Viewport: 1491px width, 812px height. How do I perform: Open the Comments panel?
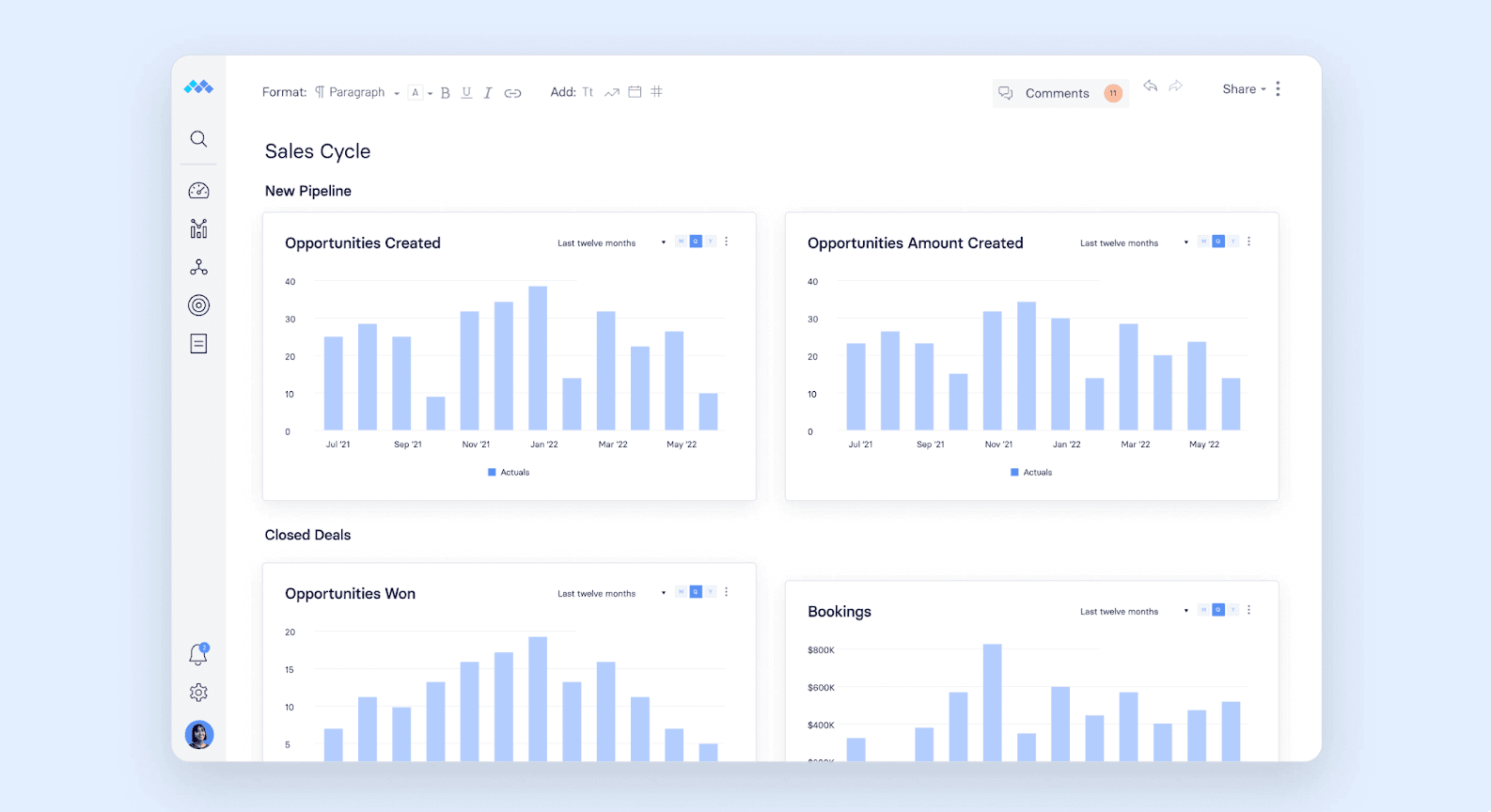(x=1057, y=93)
